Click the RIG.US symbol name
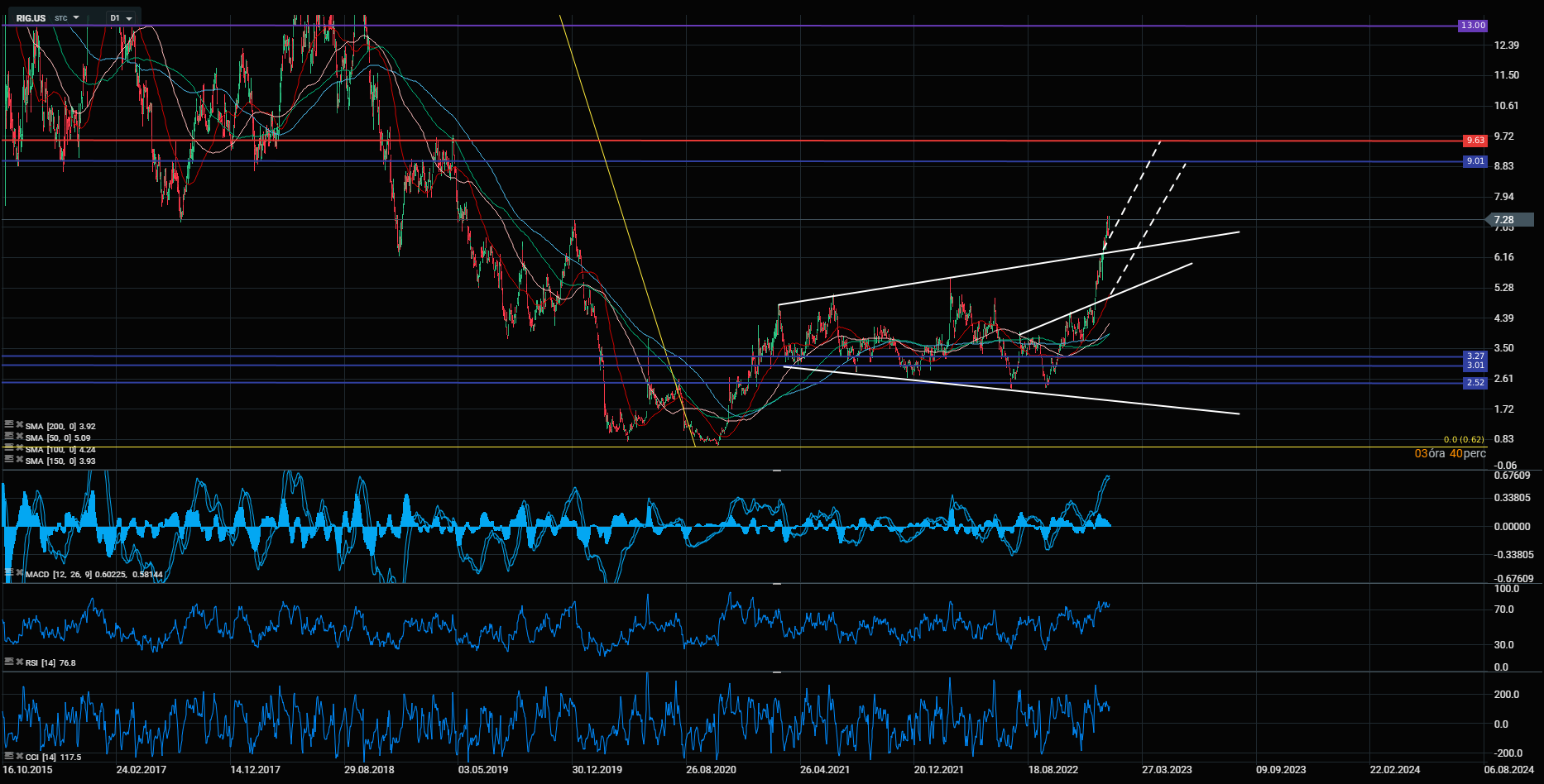1544x784 pixels. click(x=31, y=18)
